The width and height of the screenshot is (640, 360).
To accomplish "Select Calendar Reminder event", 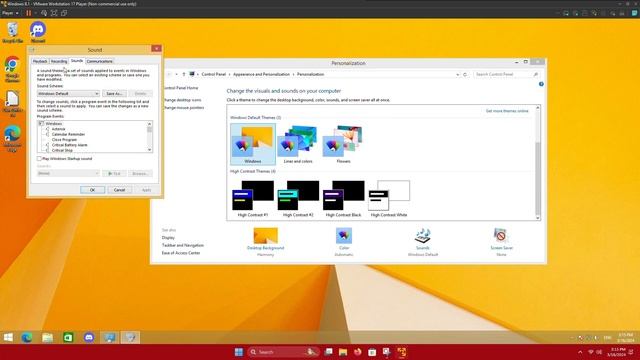I will pos(68,134).
